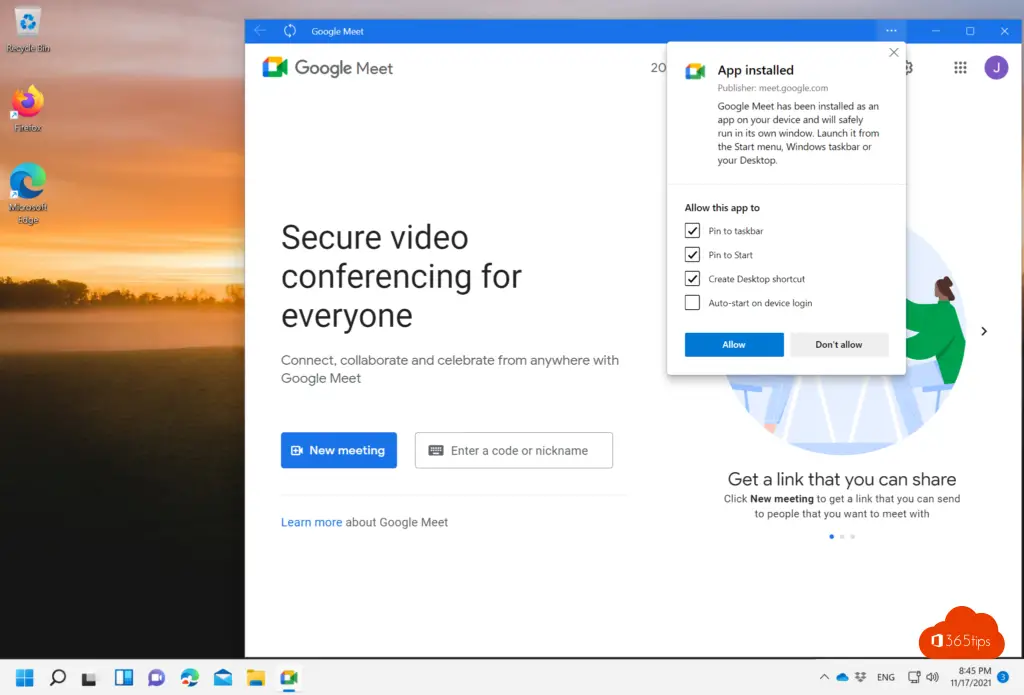Uncheck Pin to Start checkbox

click(x=692, y=255)
